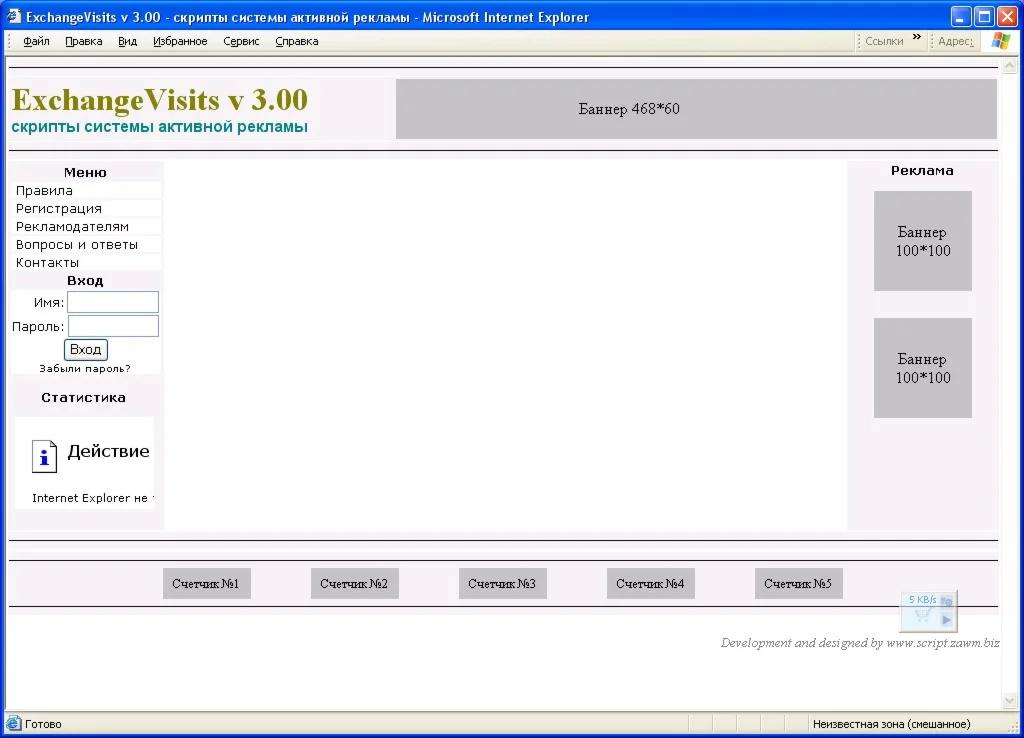This screenshot has height=738, width=1024.
Task: Open the Избранное menu
Action: (180, 41)
